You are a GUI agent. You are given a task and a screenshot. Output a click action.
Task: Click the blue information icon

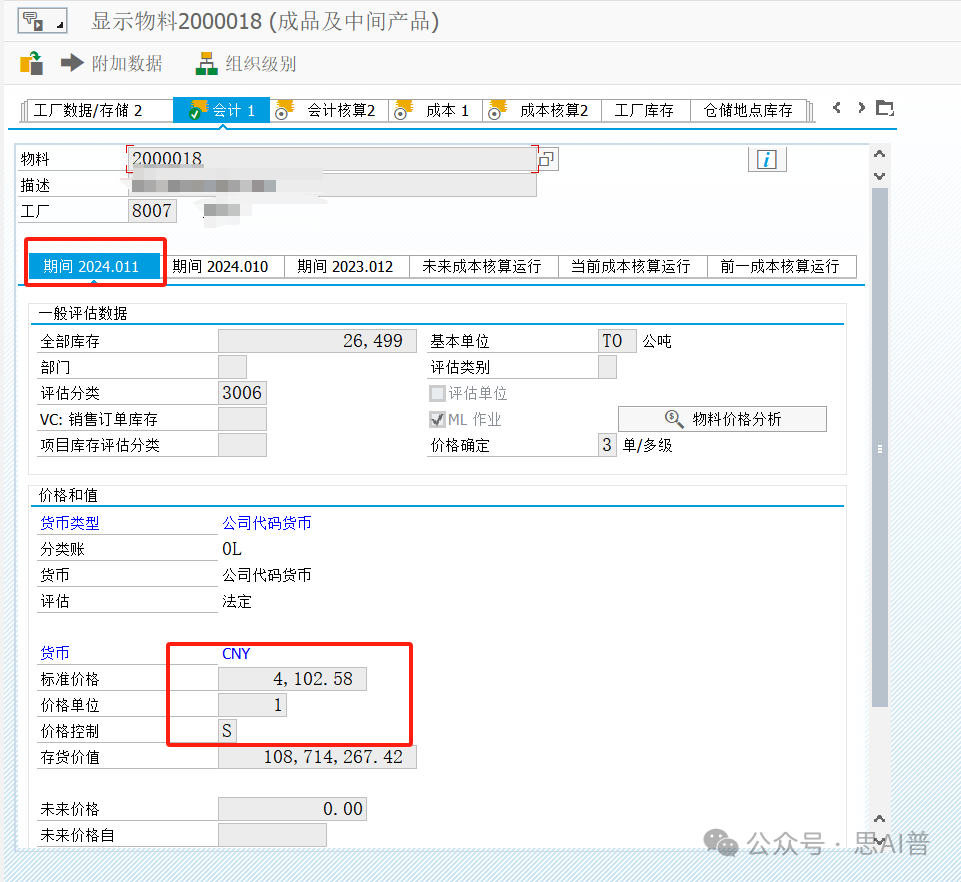pos(767,159)
